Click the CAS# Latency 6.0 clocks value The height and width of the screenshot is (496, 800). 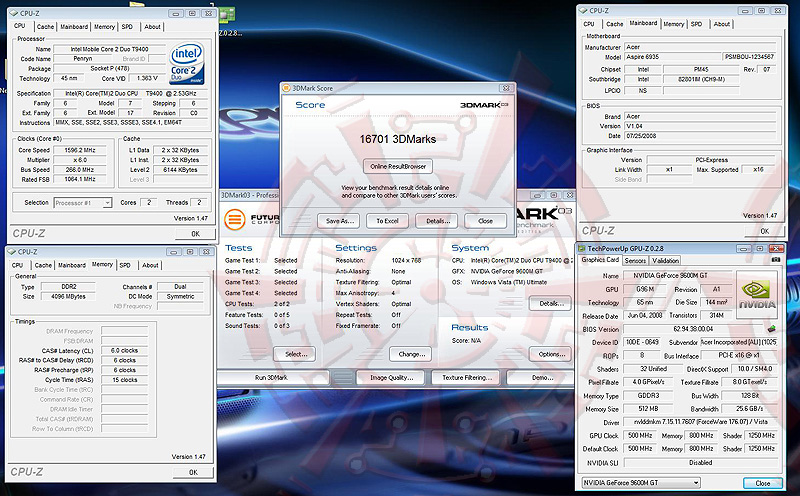pyautogui.click(x=124, y=351)
